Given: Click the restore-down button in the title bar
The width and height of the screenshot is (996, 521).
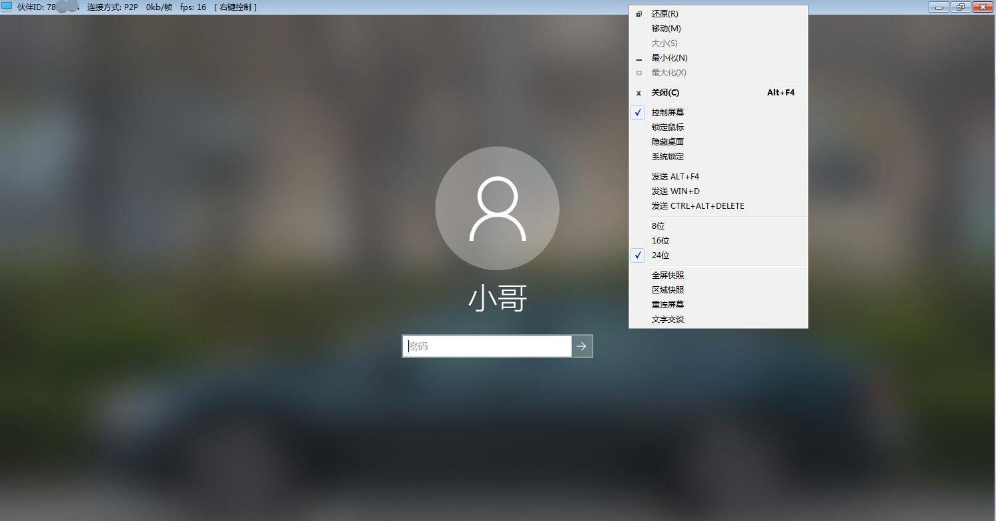Looking at the screenshot, I should 960,7.
